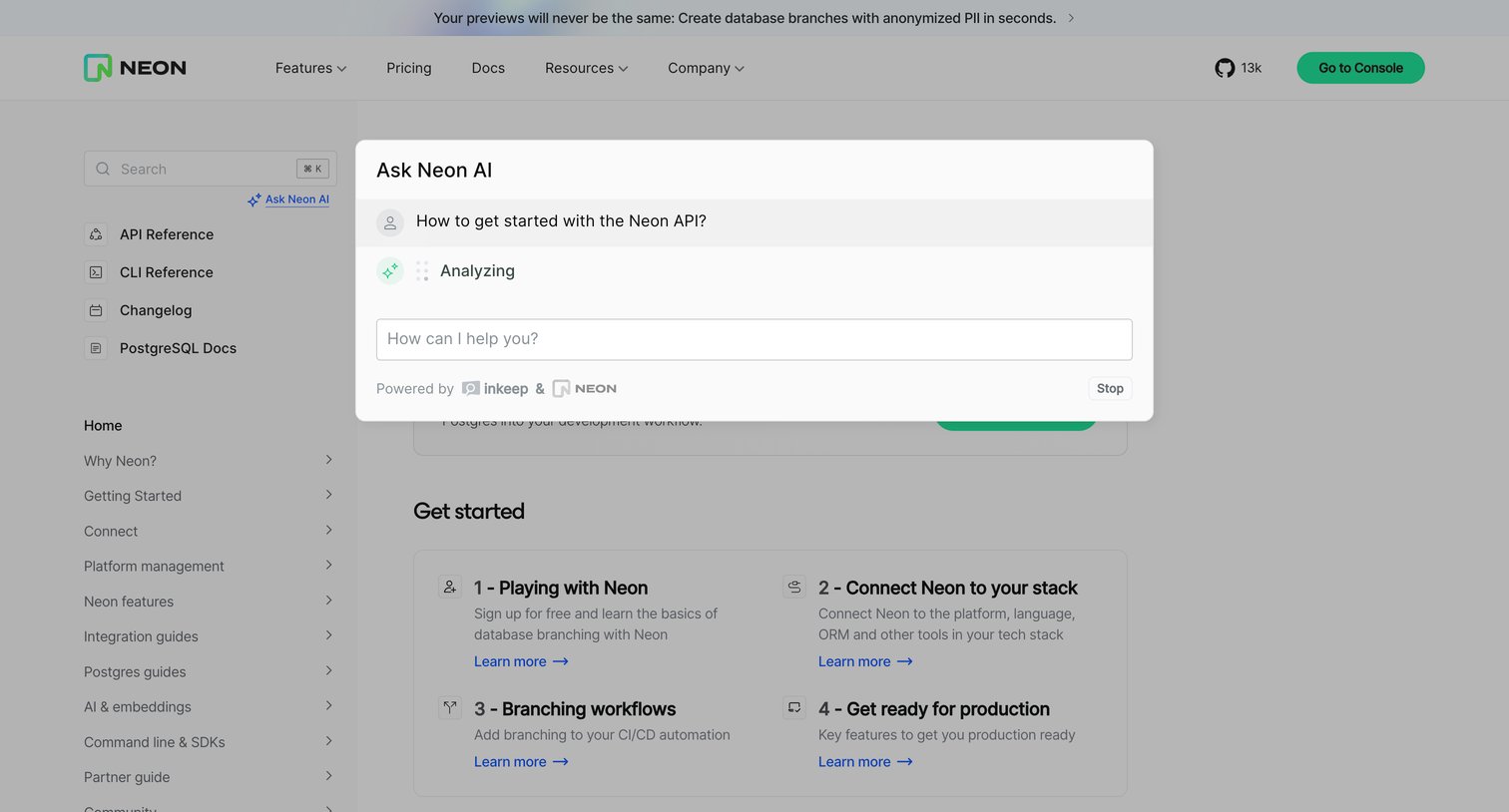The image size is (1509, 812).
Task: Click the Get started heading
Action: [x=469, y=512]
